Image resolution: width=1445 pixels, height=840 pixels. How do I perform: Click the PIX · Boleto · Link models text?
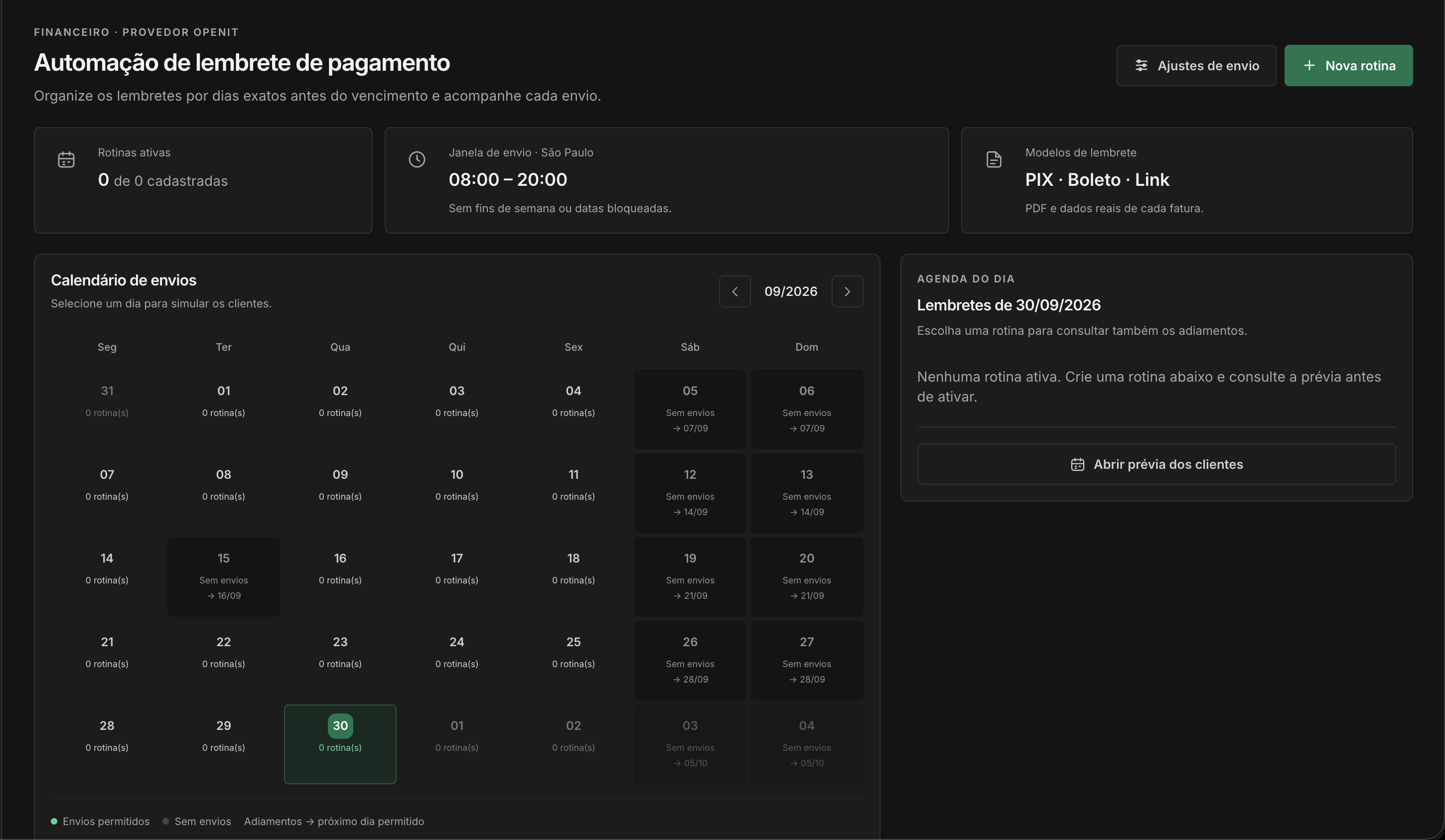[1097, 179]
